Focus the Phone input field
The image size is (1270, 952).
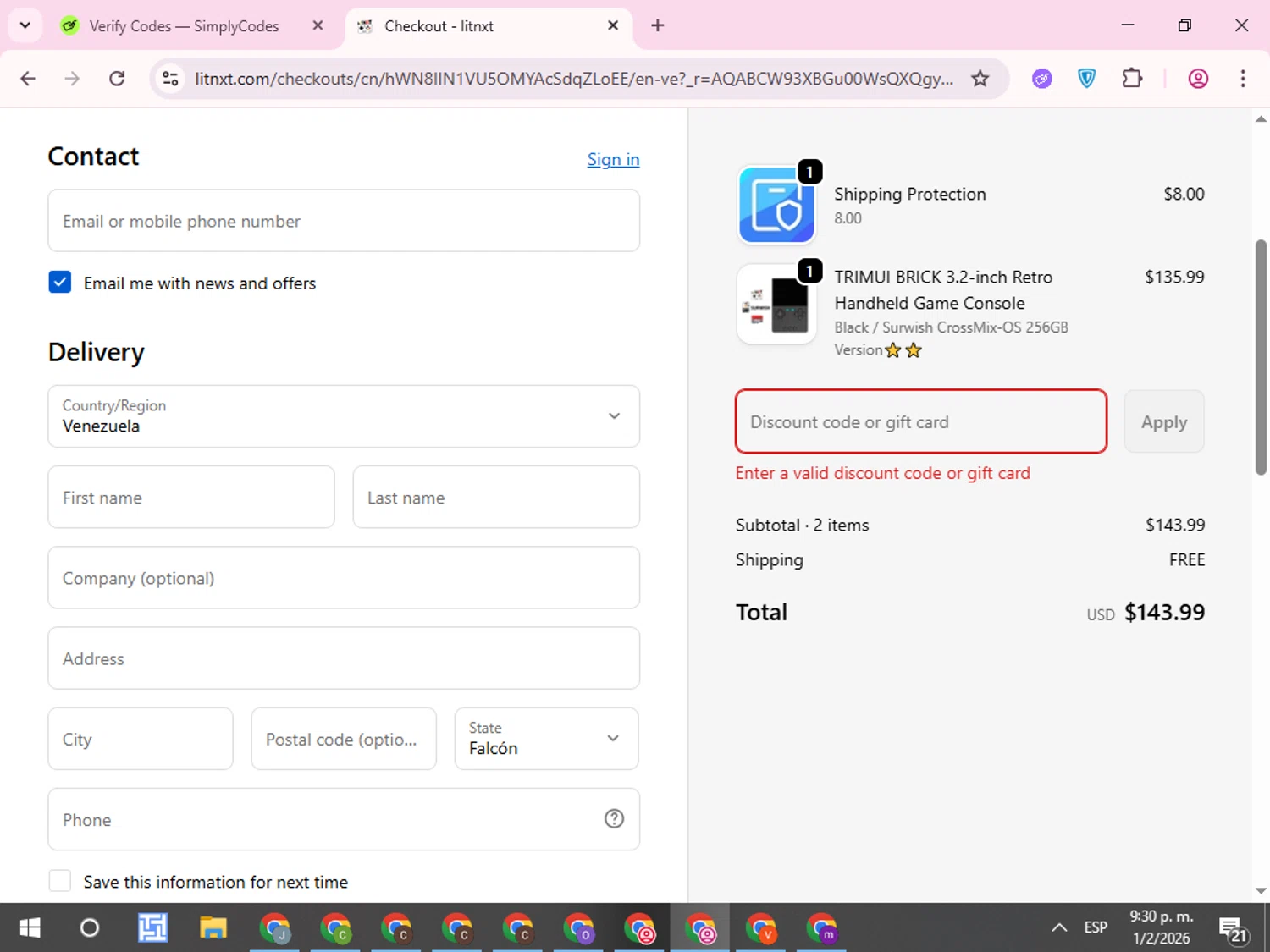(344, 819)
